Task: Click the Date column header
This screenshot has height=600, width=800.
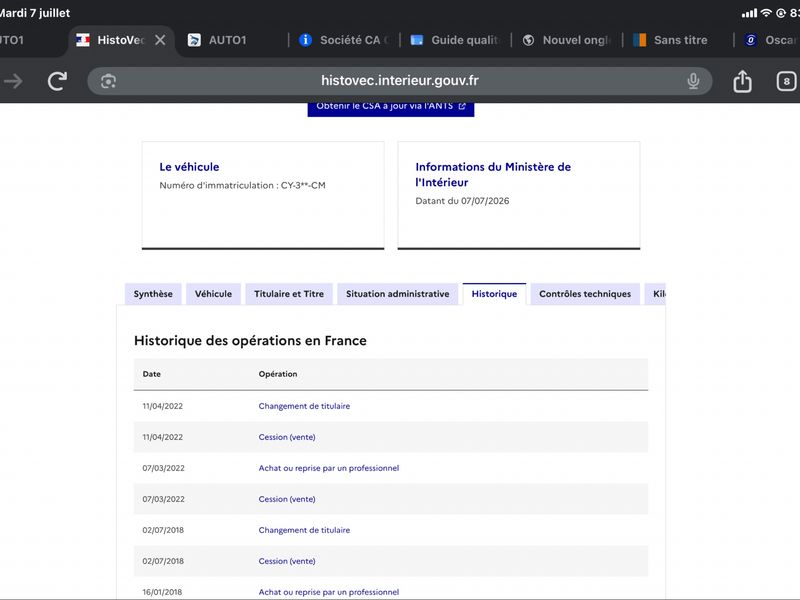Action: click(152, 374)
